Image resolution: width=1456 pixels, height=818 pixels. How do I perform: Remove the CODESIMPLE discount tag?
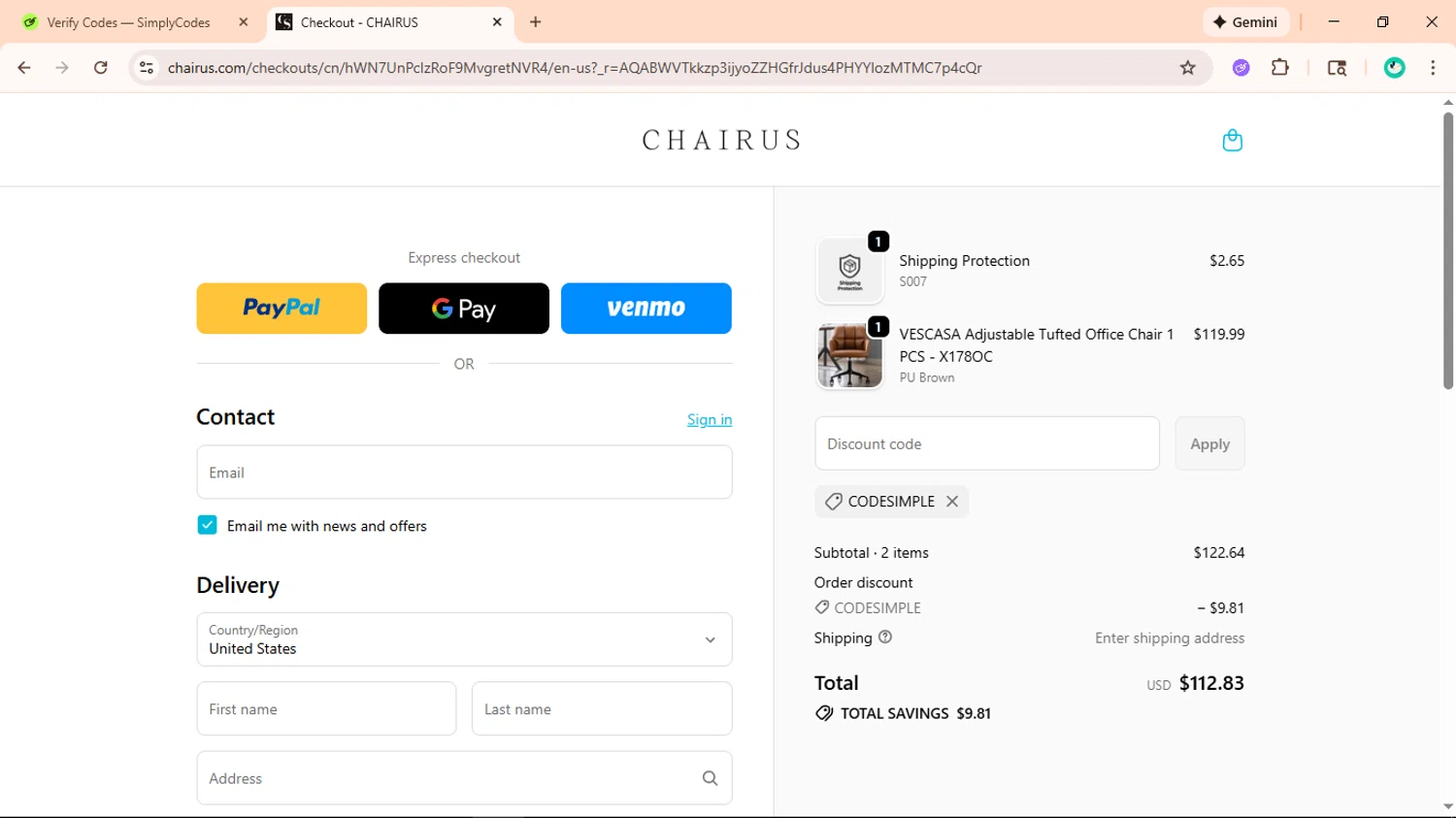click(x=952, y=502)
